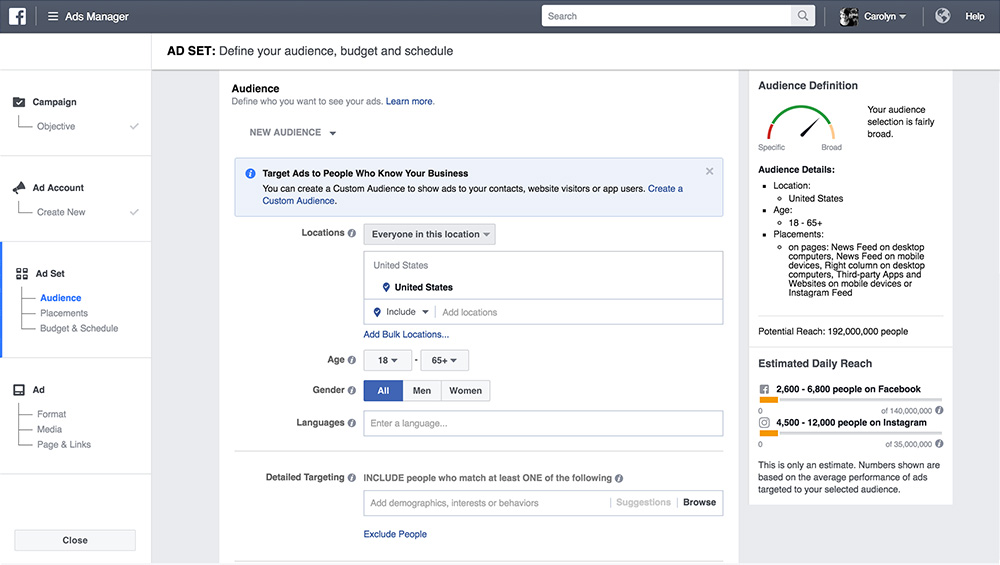Click Add Bulk Locations link
Viewport: 1000px width, 565px height.
point(406,334)
